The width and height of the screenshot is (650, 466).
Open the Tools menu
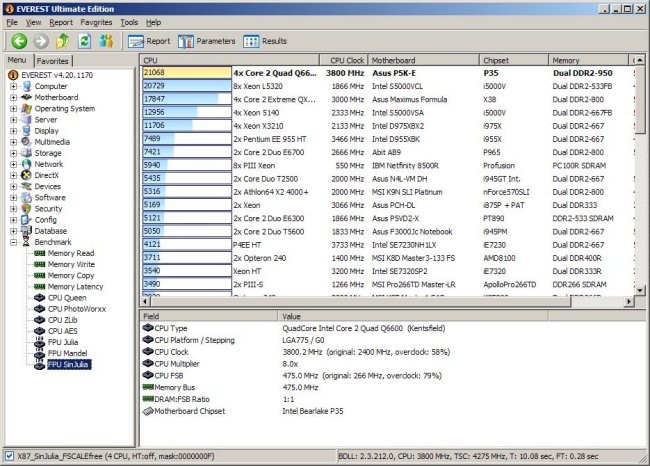point(129,22)
